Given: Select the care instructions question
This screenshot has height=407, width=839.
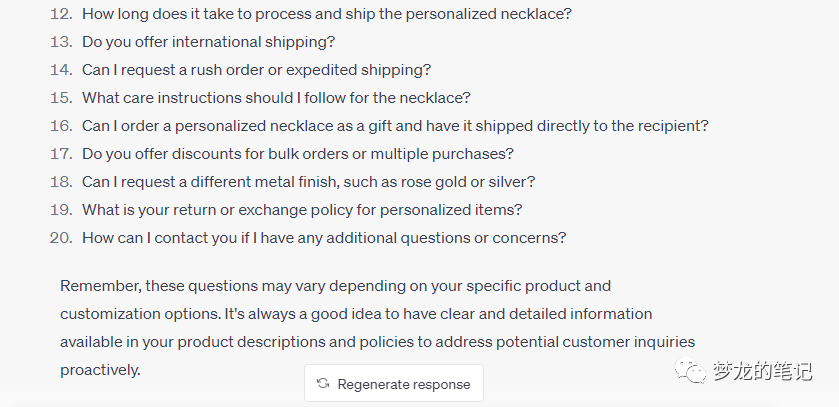Looking at the screenshot, I should [276, 98].
